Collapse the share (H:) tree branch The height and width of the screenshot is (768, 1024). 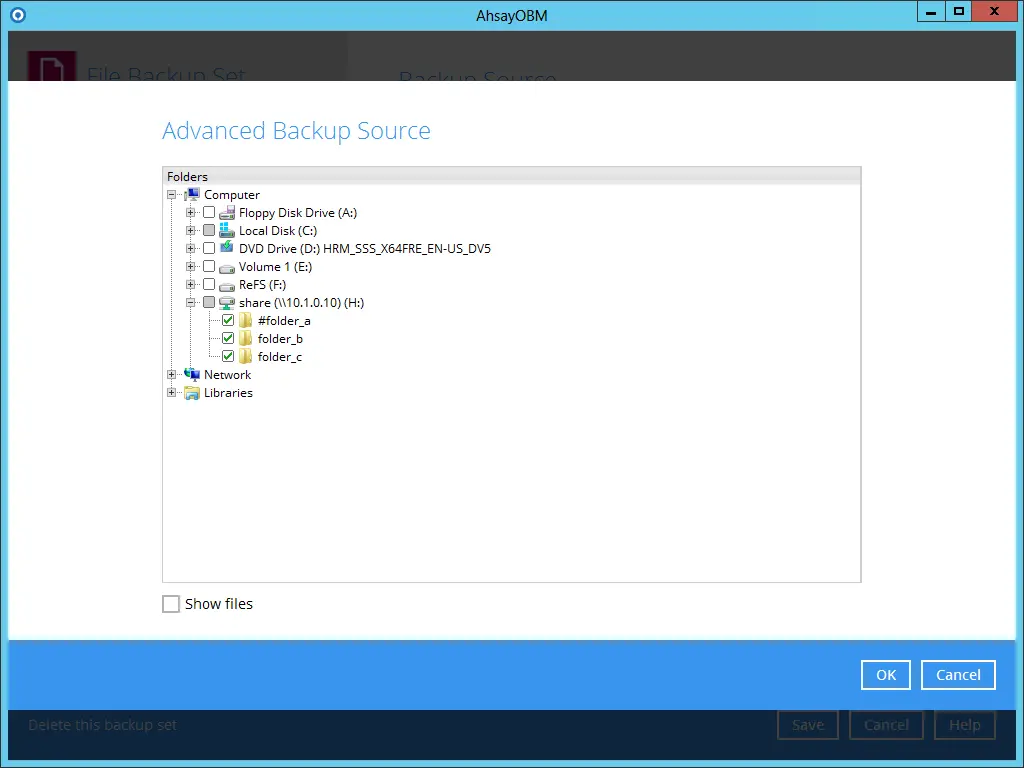pos(190,302)
